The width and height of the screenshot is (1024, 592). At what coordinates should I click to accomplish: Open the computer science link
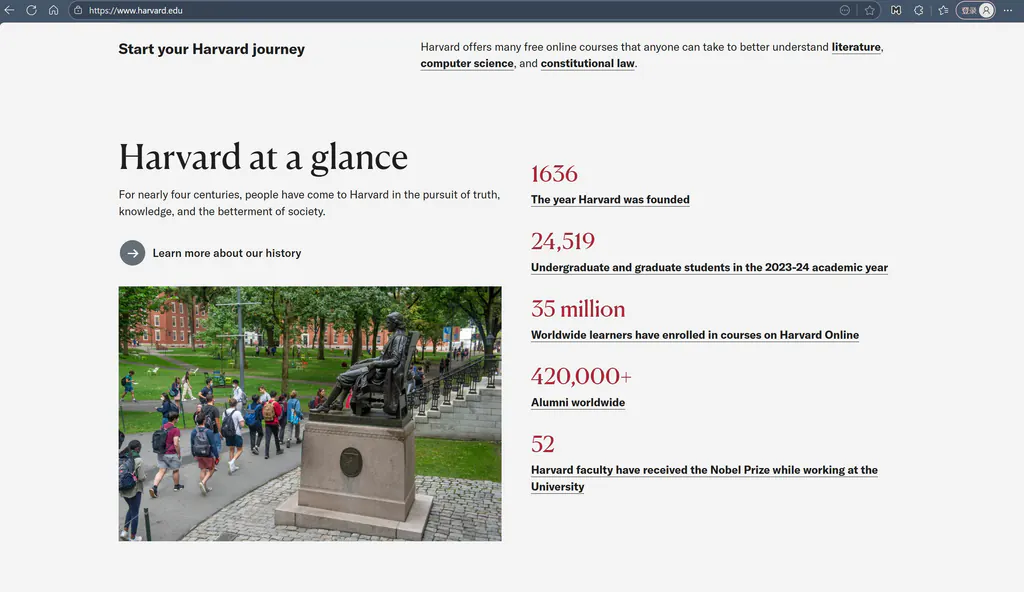point(467,63)
